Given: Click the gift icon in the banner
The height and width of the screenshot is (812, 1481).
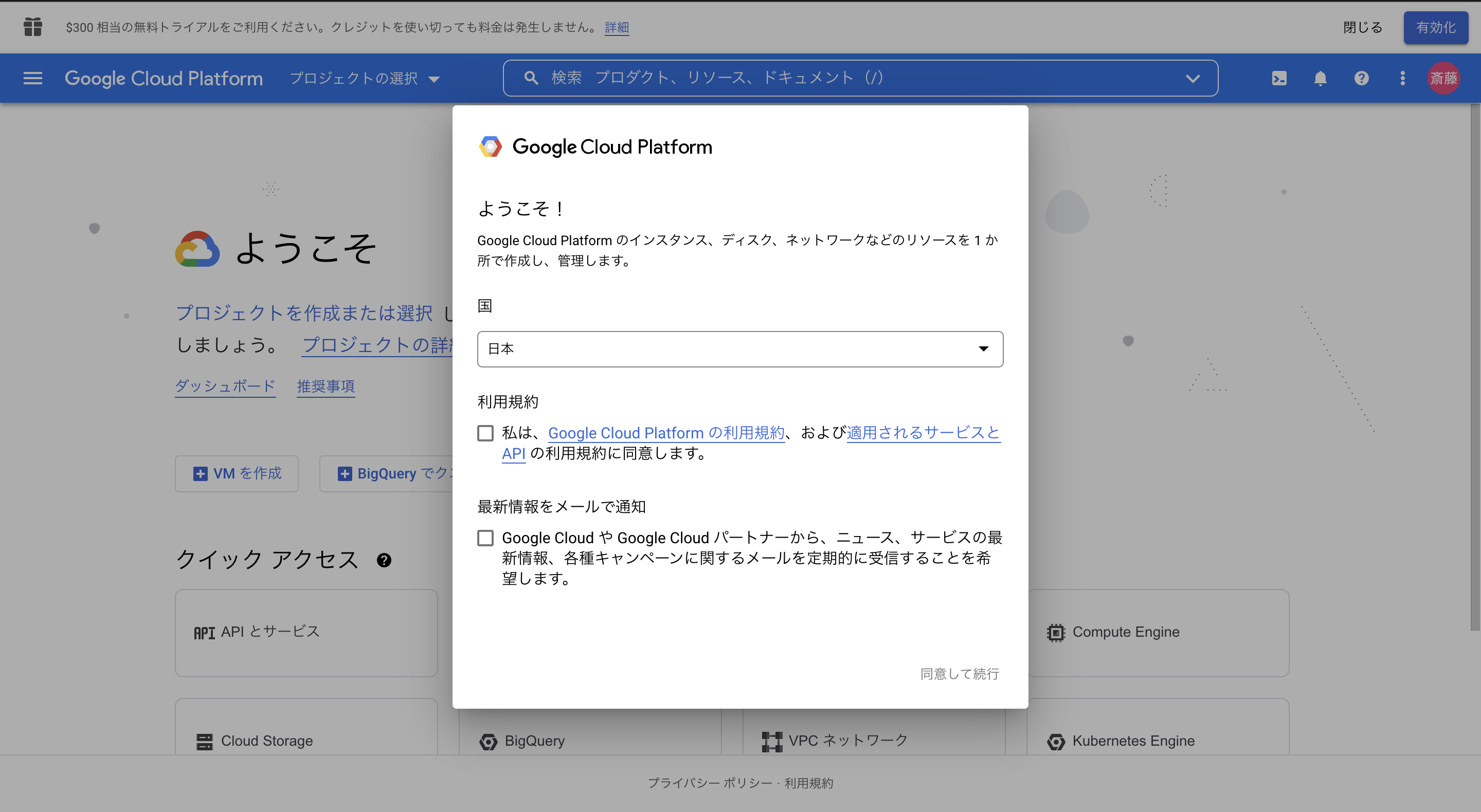Looking at the screenshot, I should [33, 27].
